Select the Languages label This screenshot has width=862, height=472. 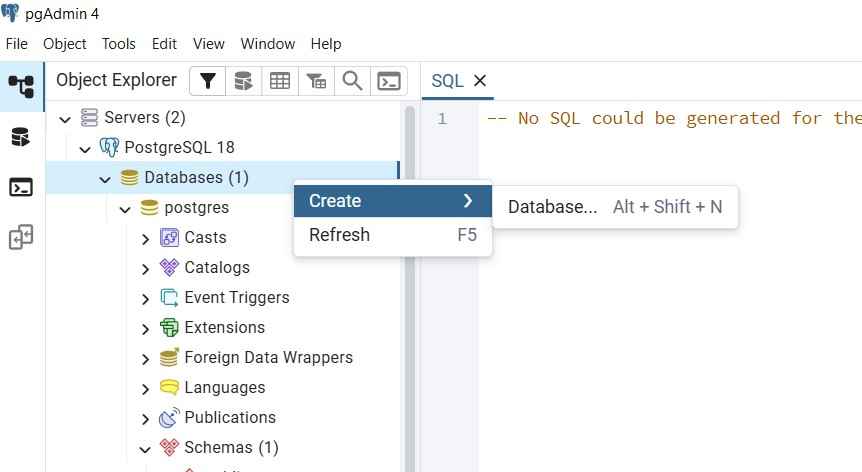[224, 387]
